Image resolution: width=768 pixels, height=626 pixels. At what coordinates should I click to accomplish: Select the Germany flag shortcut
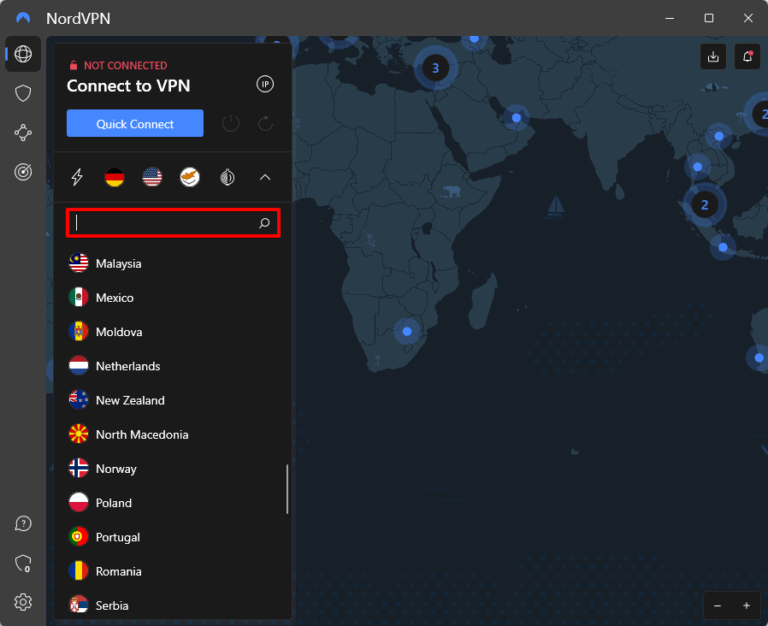pyautogui.click(x=115, y=178)
